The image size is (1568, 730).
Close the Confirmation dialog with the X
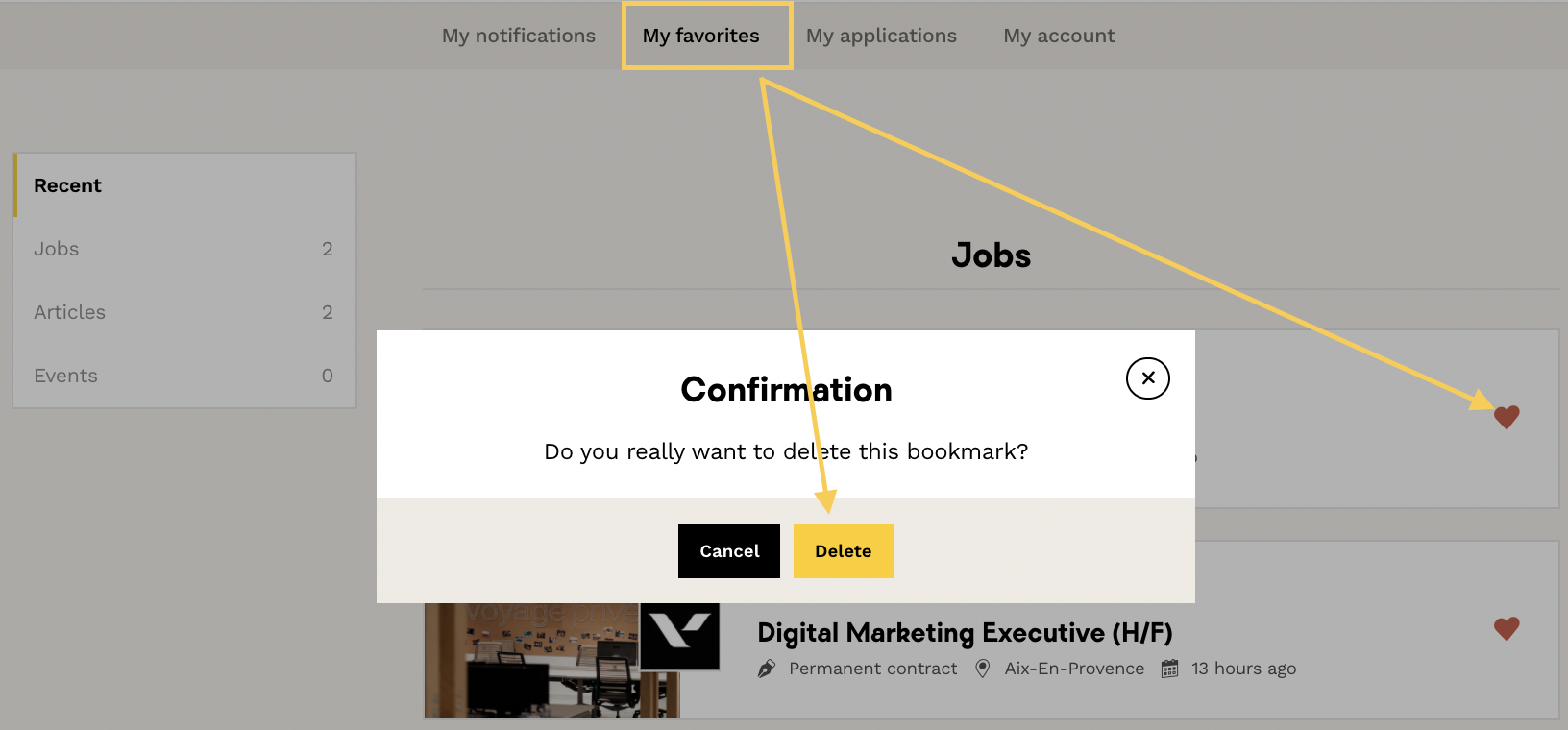[x=1147, y=378]
